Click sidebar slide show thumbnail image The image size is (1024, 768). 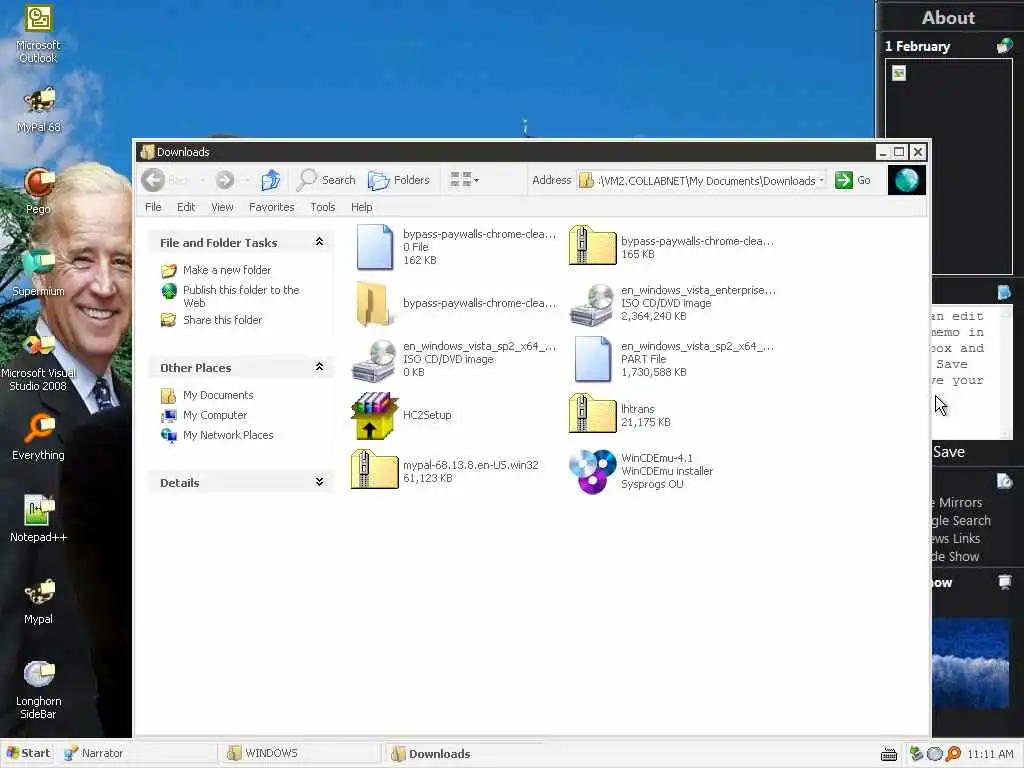pos(971,663)
